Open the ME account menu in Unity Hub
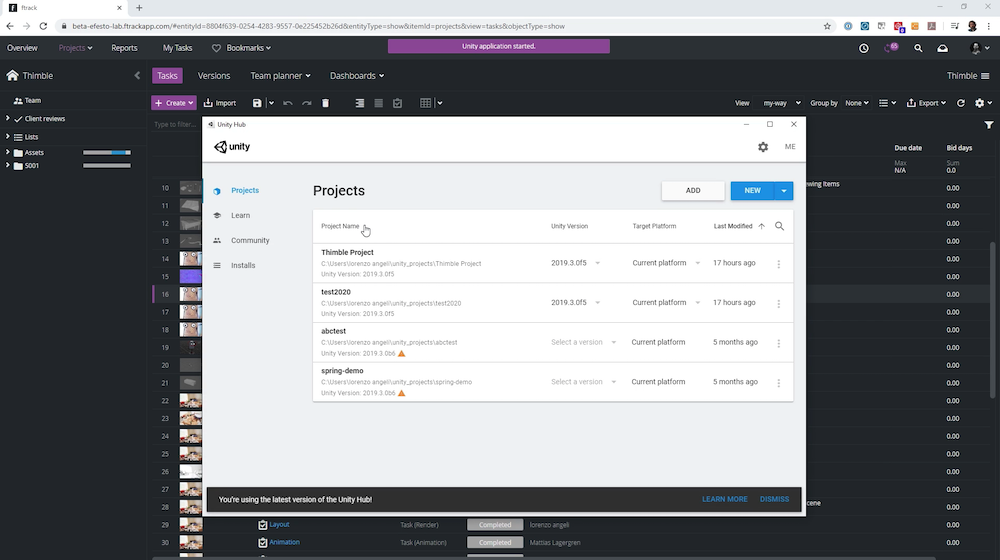 tap(790, 147)
